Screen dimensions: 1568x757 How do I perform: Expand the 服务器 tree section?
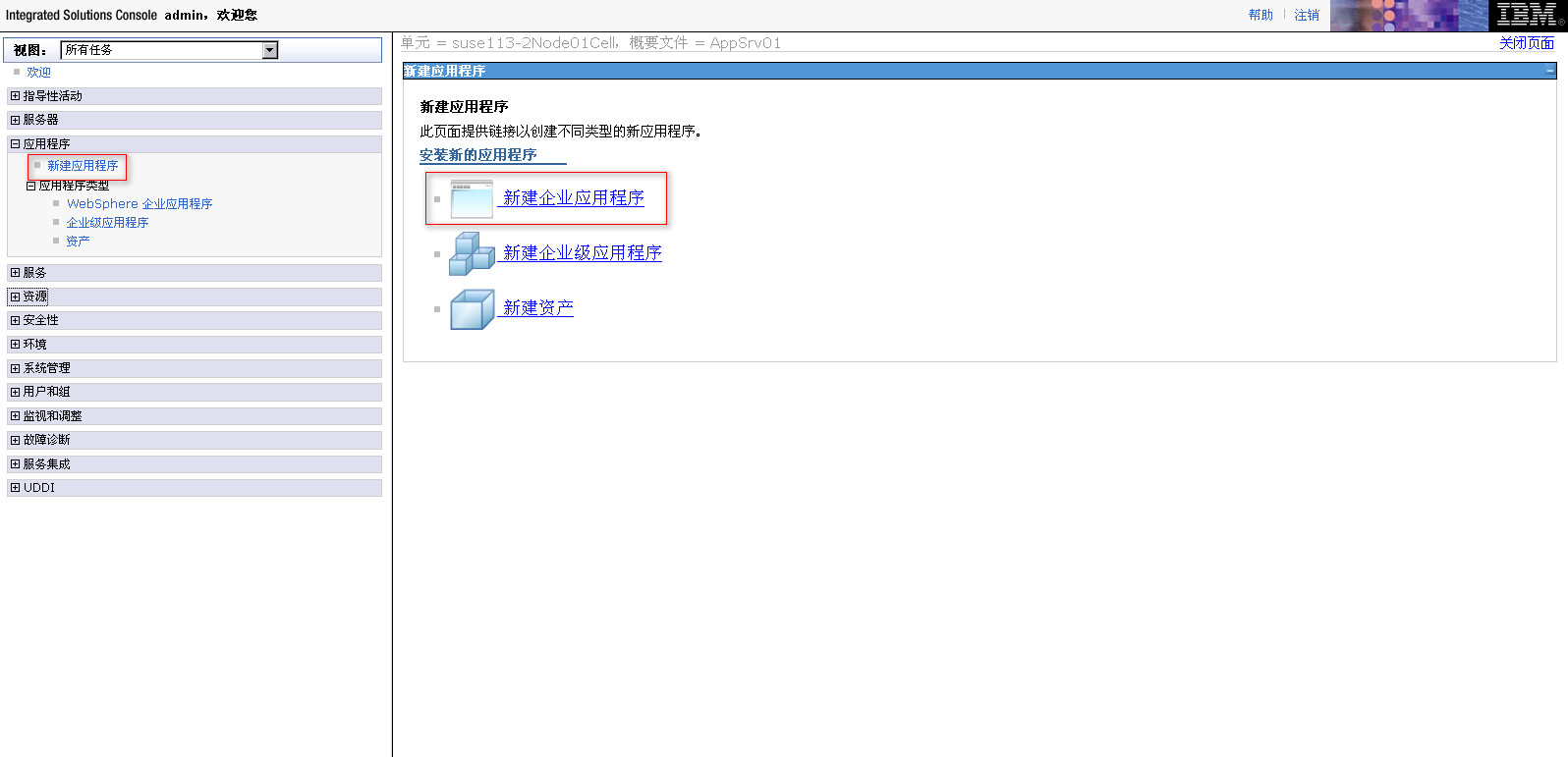click(x=15, y=120)
